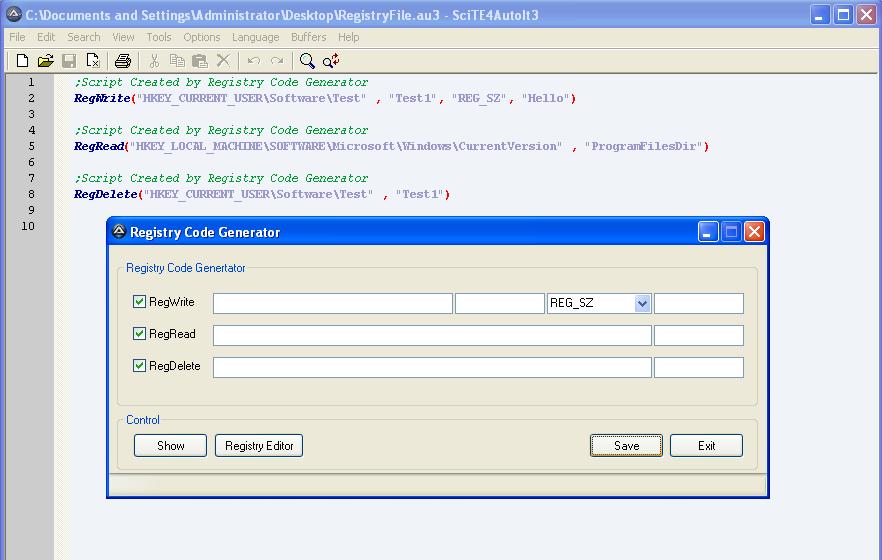Screen dimensions: 882x560
Task: Click the RegRead code on line 5
Action: (391, 146)
